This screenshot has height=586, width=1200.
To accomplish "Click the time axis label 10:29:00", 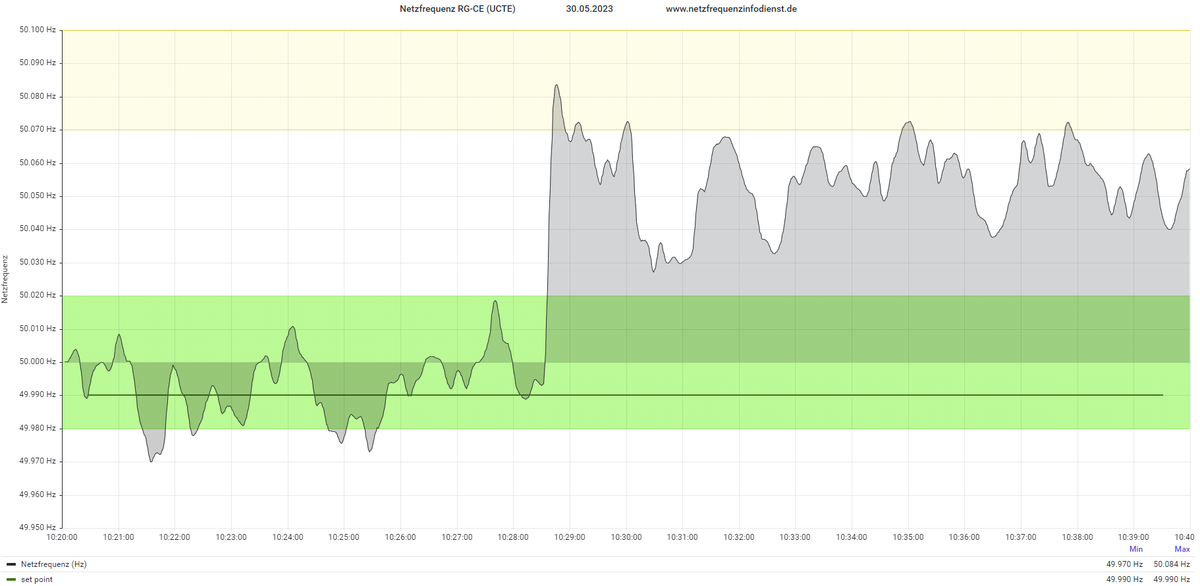I will point(570,537).
